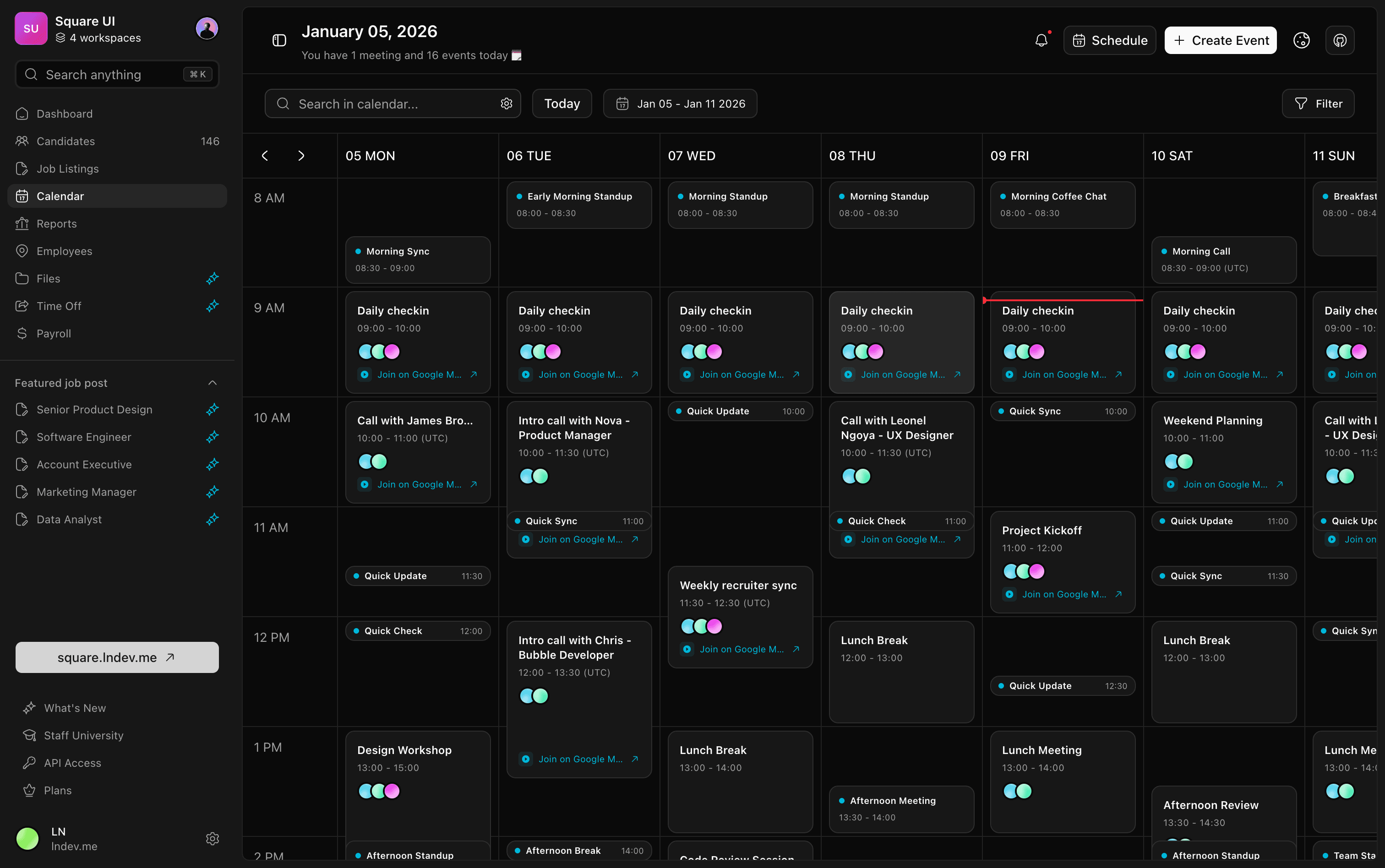1385x868 pixels.
Task: Click the Create Event button
Action: pyautogui.click(x=1220, y=40)
